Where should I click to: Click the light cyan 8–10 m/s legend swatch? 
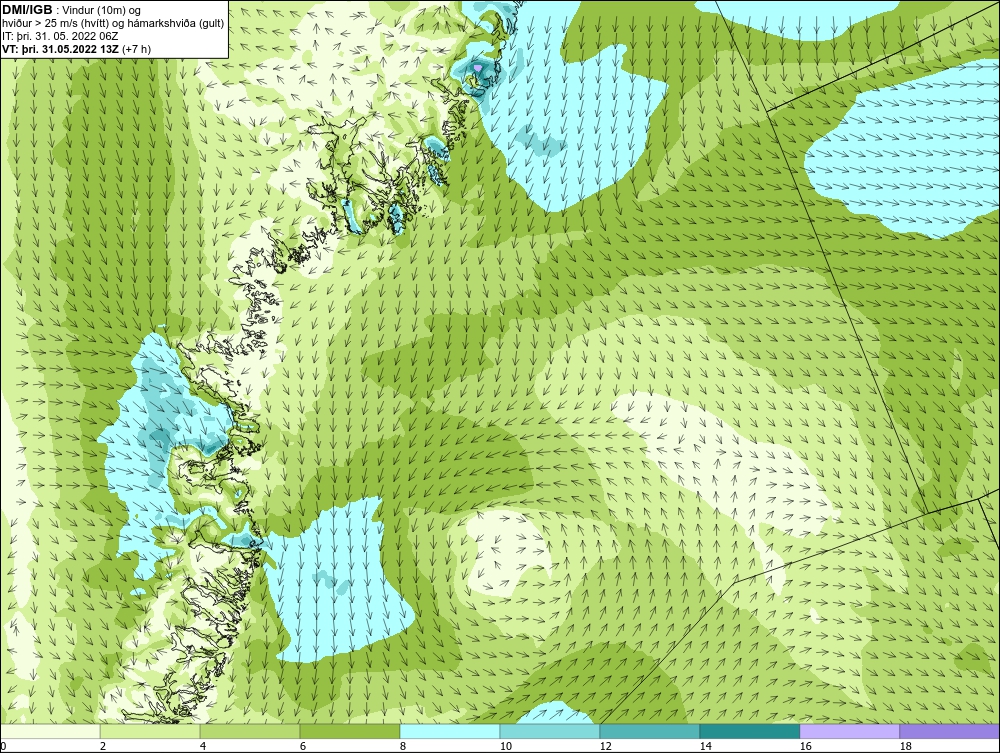coord(450,731)
